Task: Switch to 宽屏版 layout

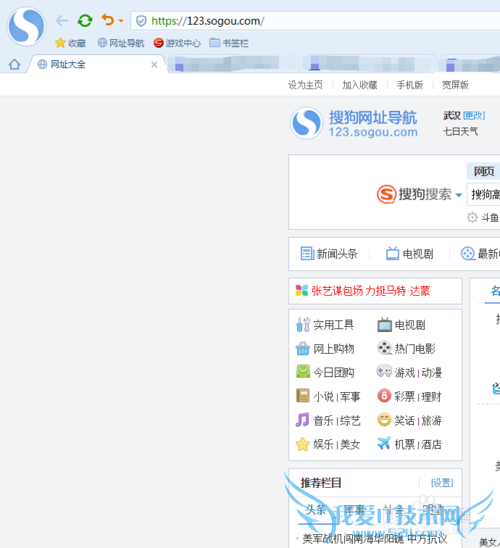Action: (x=455, y=85)
